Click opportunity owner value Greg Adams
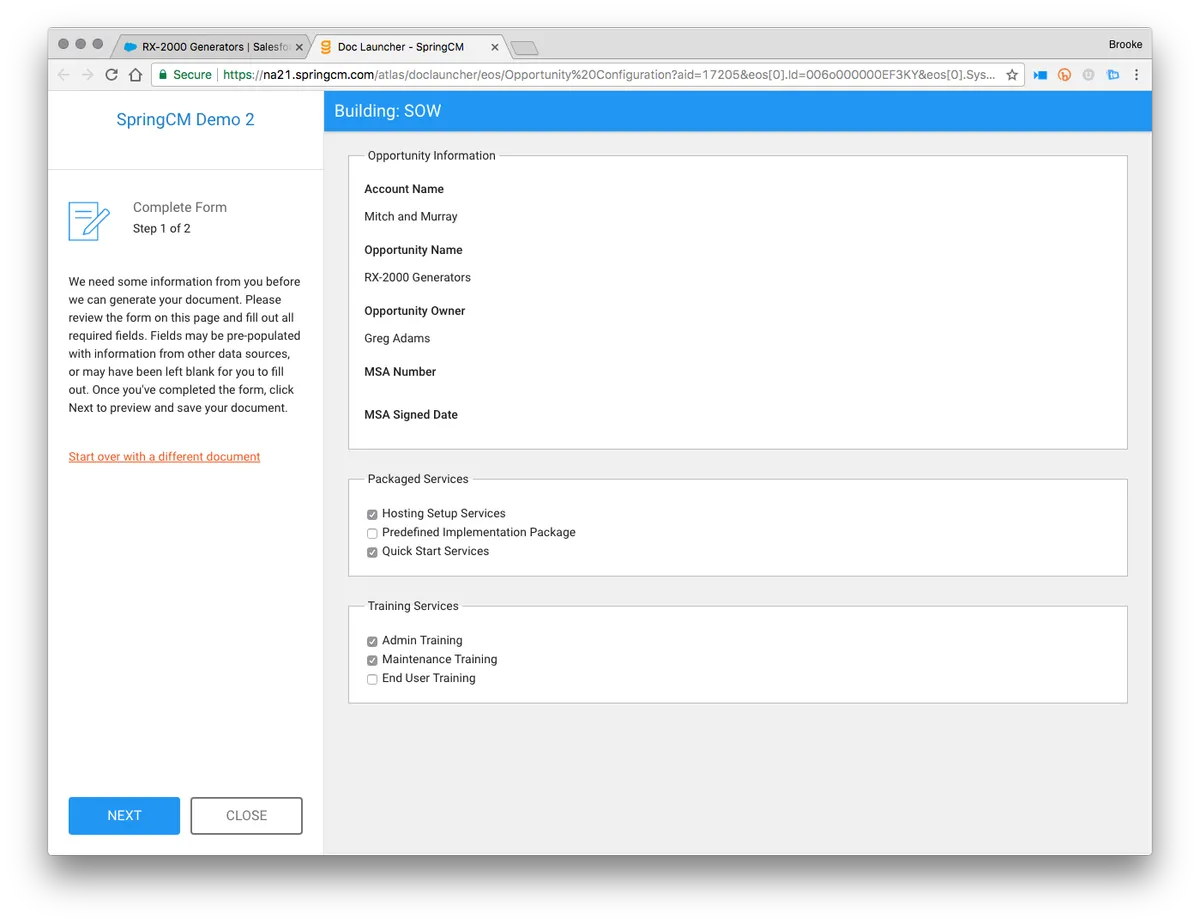Image resolution: width=1200 pixels, height=924 pixels. pos(397,338)
